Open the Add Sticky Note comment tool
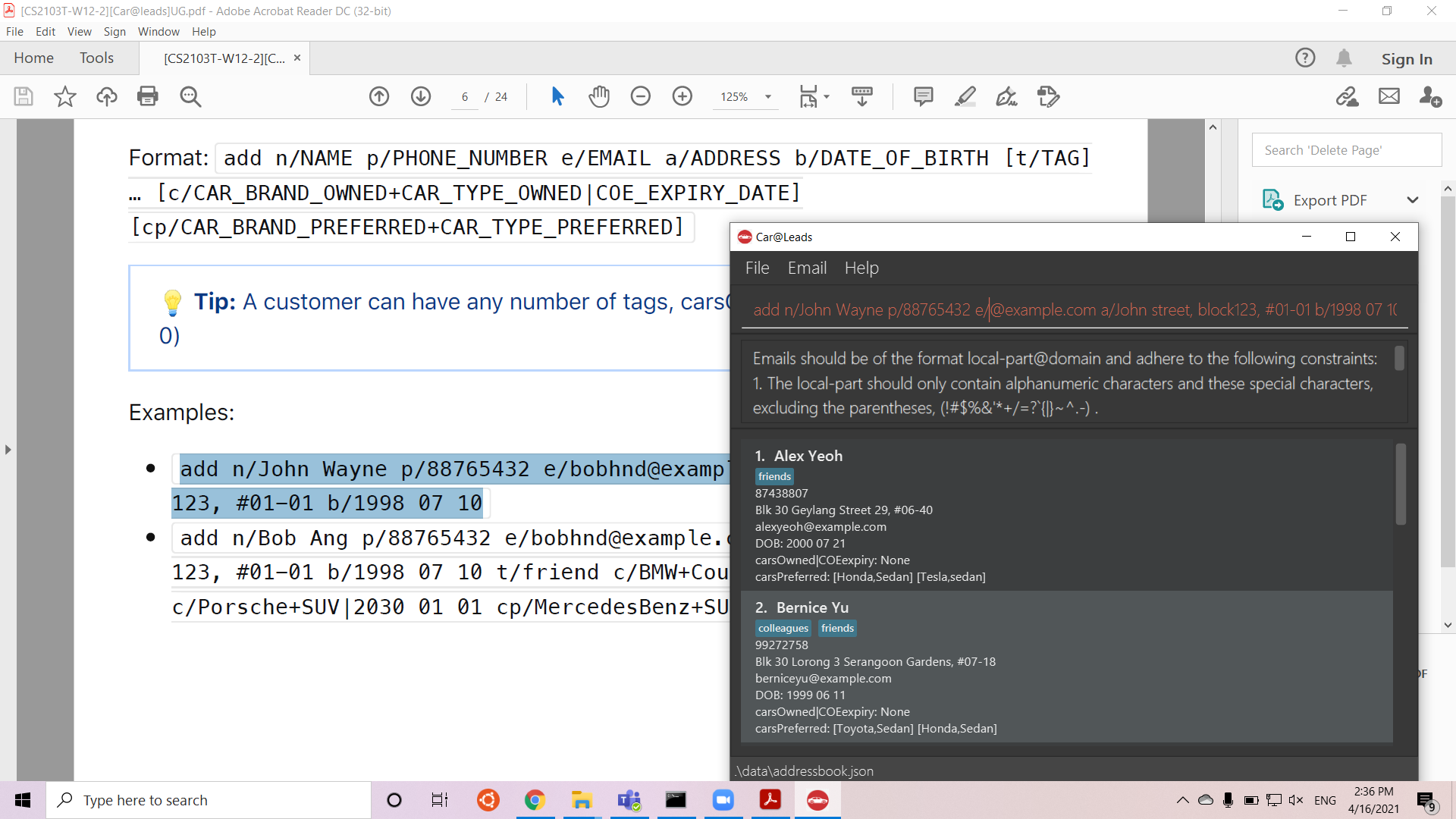 (x=924, y=96)
